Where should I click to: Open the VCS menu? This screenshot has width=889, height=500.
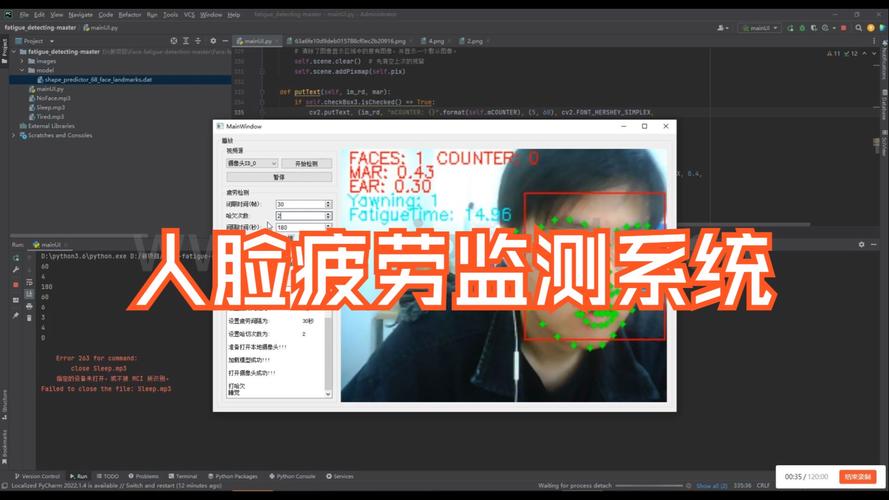189,15
